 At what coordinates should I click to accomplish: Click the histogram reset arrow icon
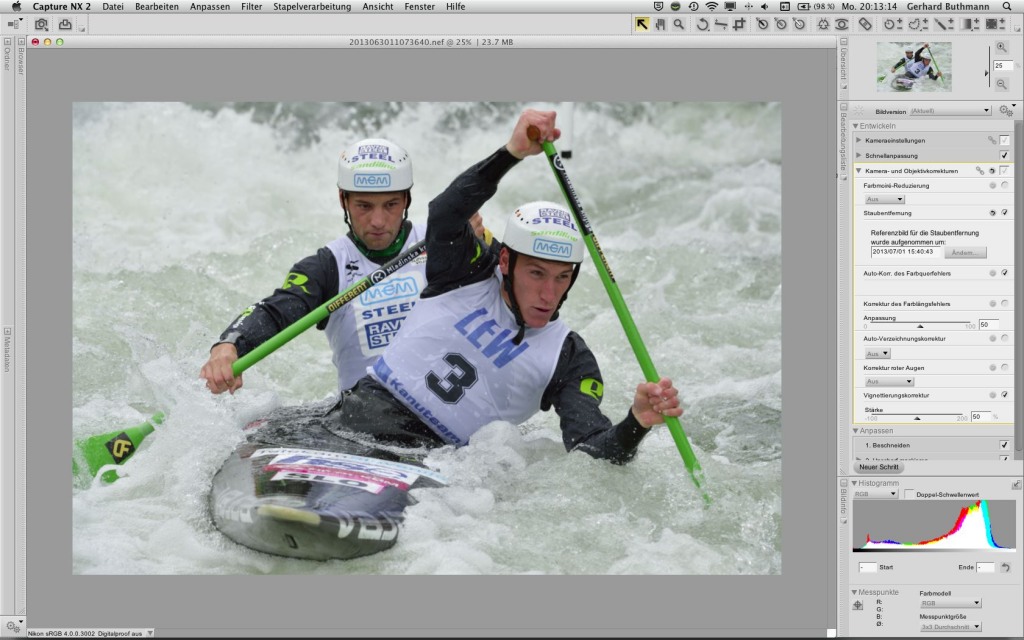point(1005,567)
